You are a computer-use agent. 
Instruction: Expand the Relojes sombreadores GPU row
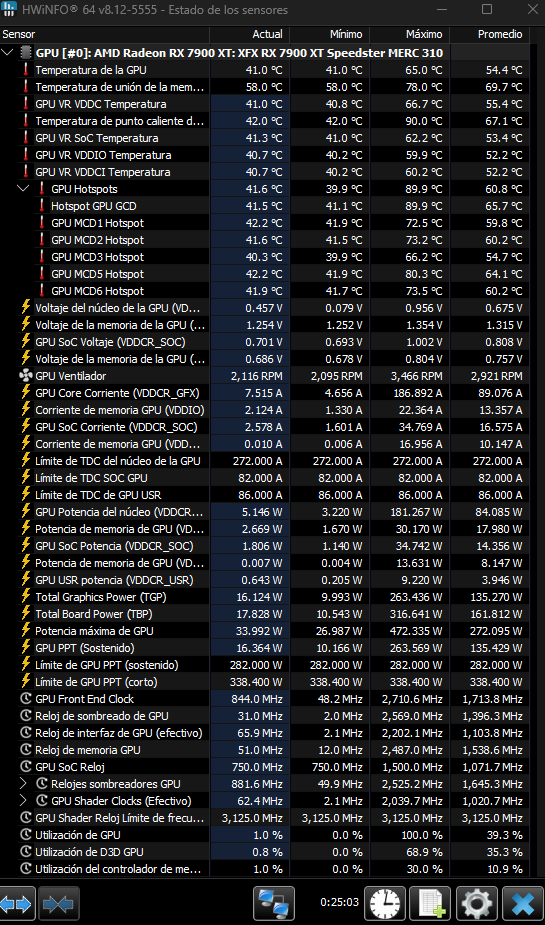point(23,784)
